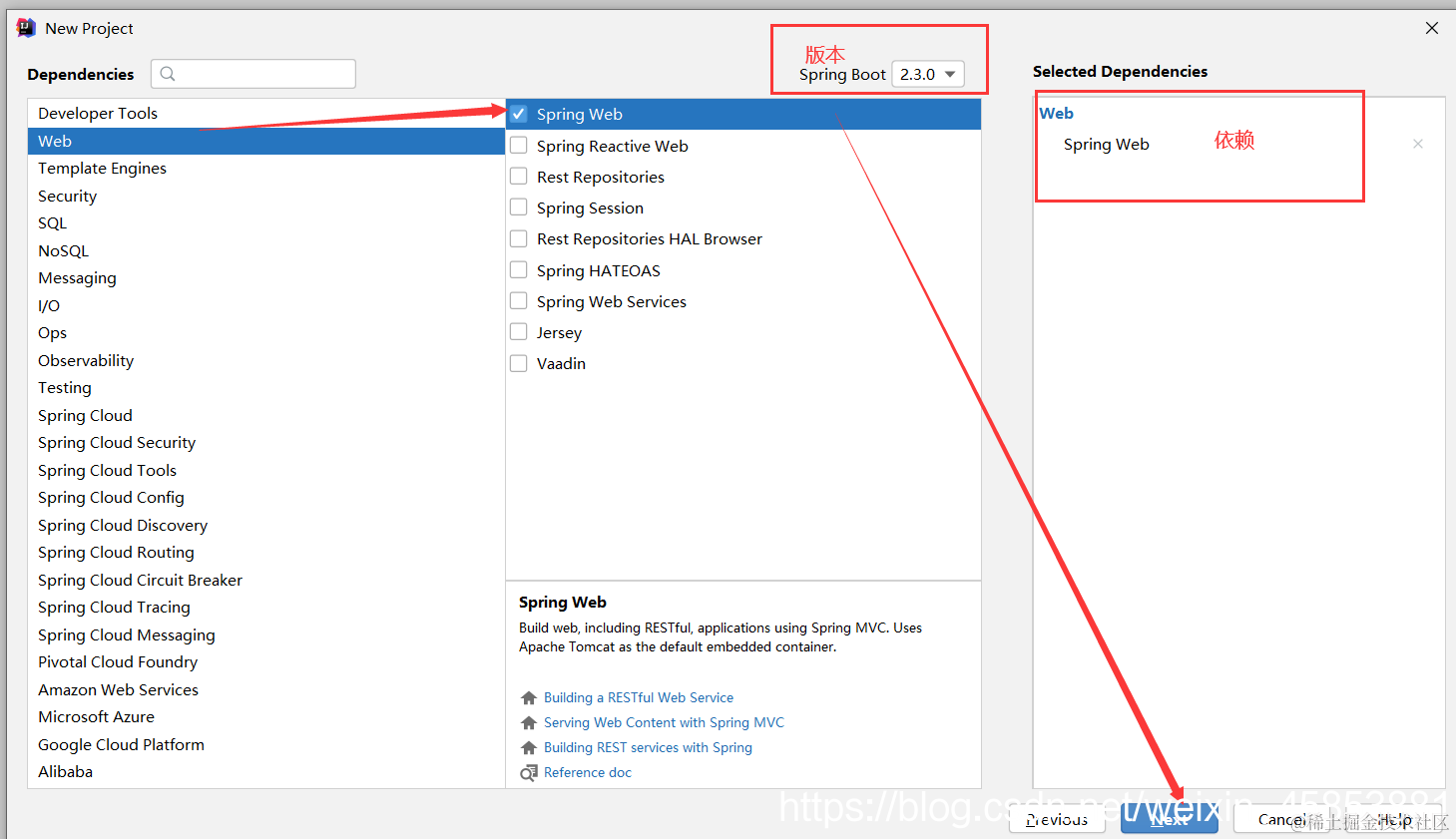Screen dimensions: 1456x839
Task: Open Serving Web Content with Spring MVC link
Action: [664, 722]
